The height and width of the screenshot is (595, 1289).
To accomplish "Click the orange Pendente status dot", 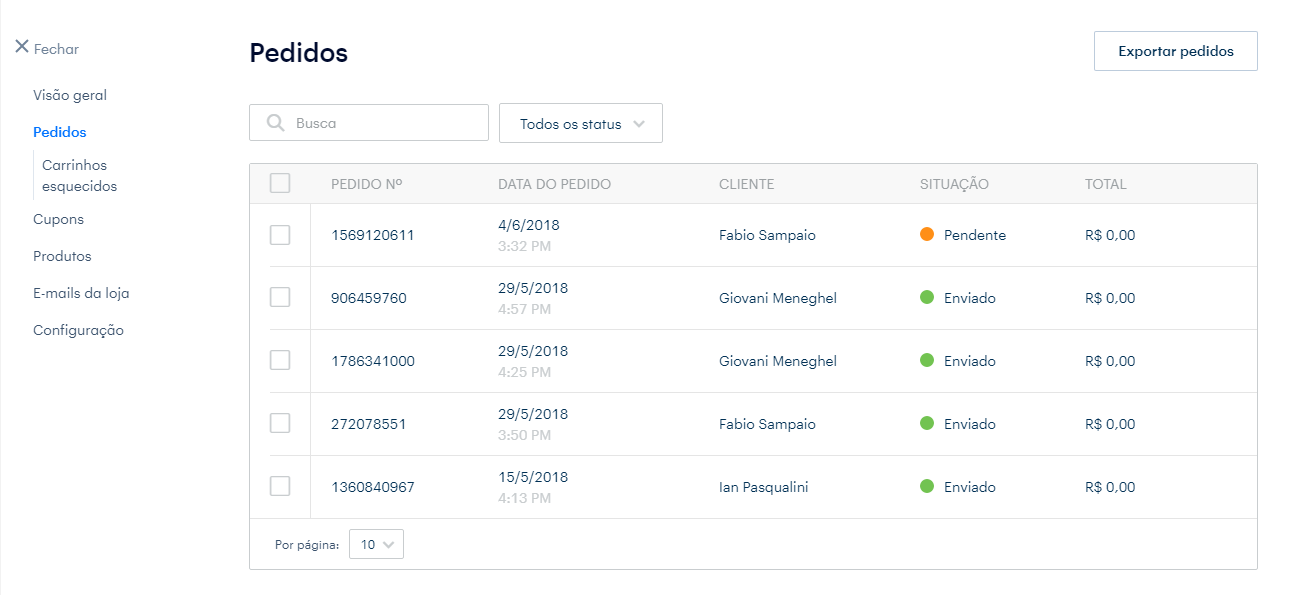I will coord(927,235).
